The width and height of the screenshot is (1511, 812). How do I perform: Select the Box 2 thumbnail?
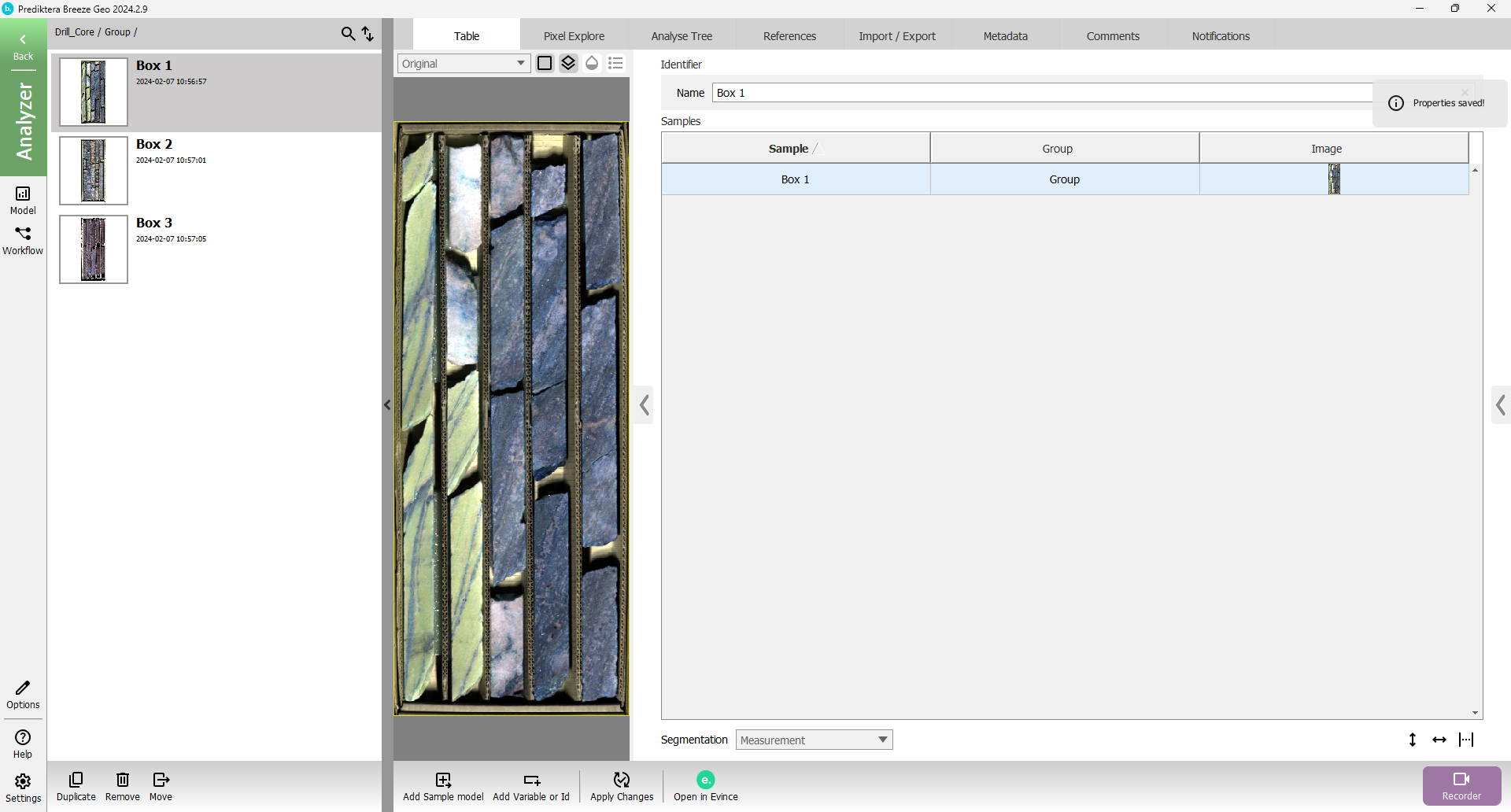94,171
